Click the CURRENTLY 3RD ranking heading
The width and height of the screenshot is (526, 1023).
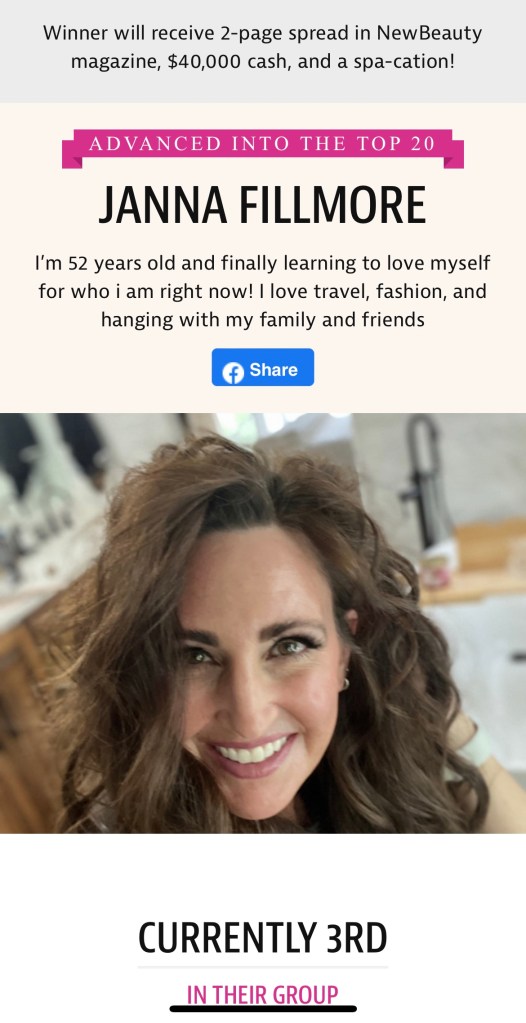click(262, 938)
